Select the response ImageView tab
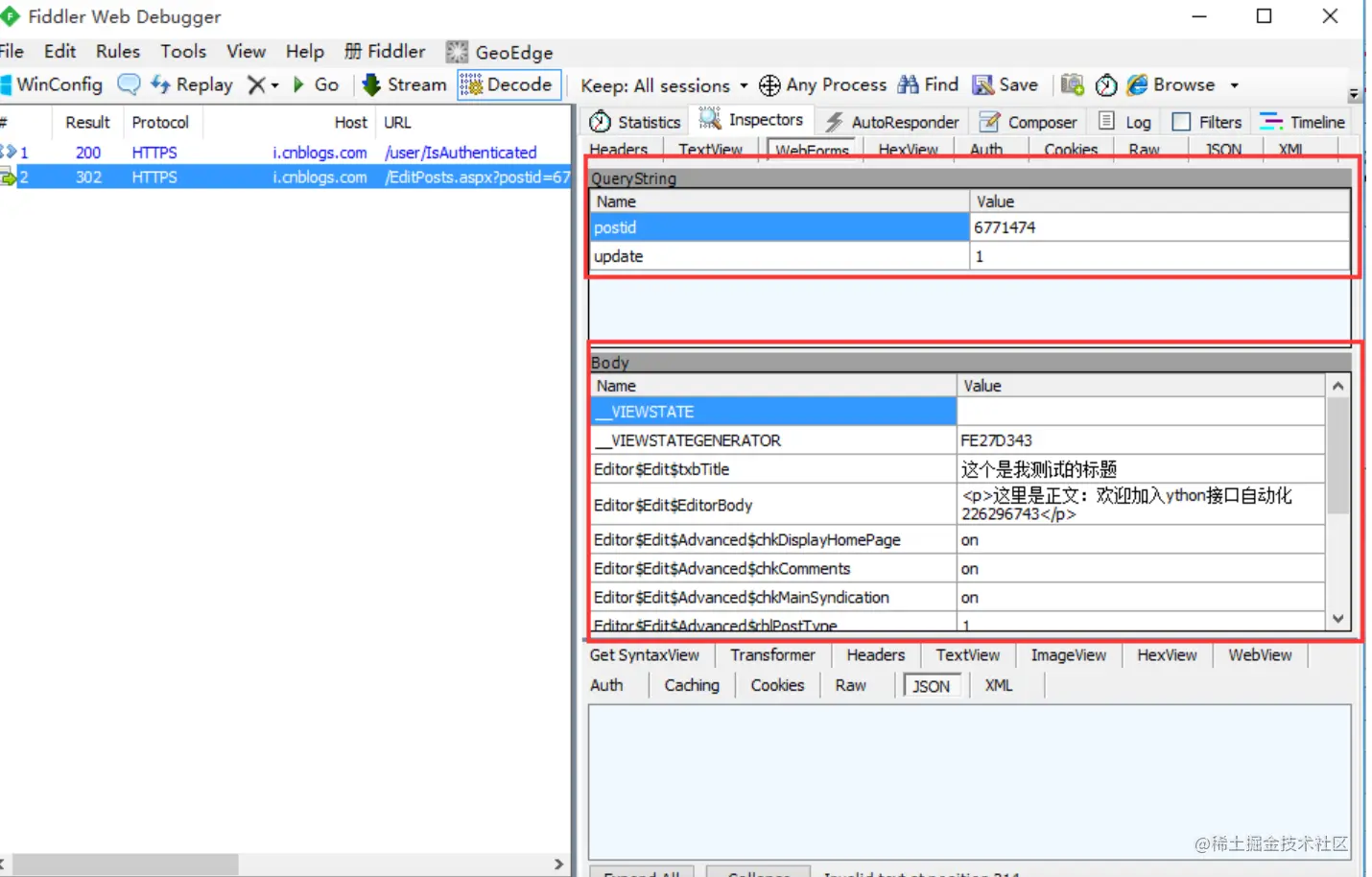The height and width of the screenshot is (877, 1372). [x=1069, y=655]
